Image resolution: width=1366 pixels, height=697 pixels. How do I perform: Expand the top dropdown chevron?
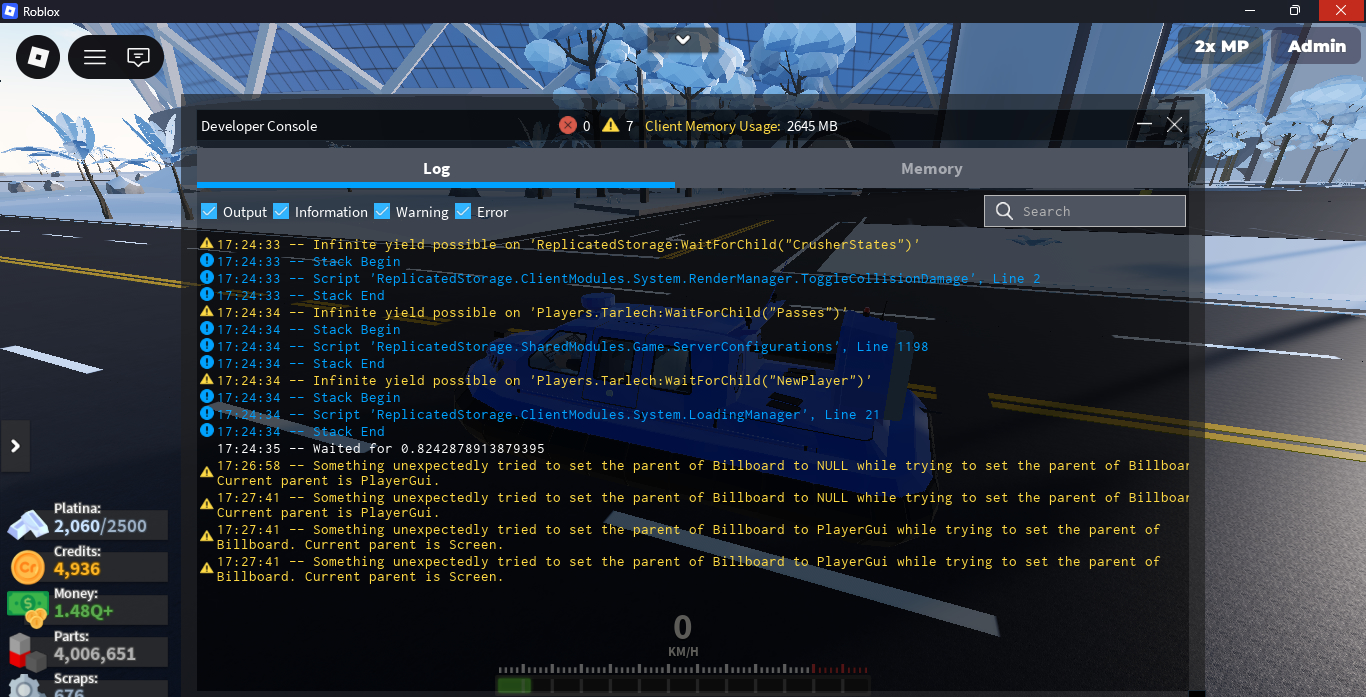pos(683,40)
